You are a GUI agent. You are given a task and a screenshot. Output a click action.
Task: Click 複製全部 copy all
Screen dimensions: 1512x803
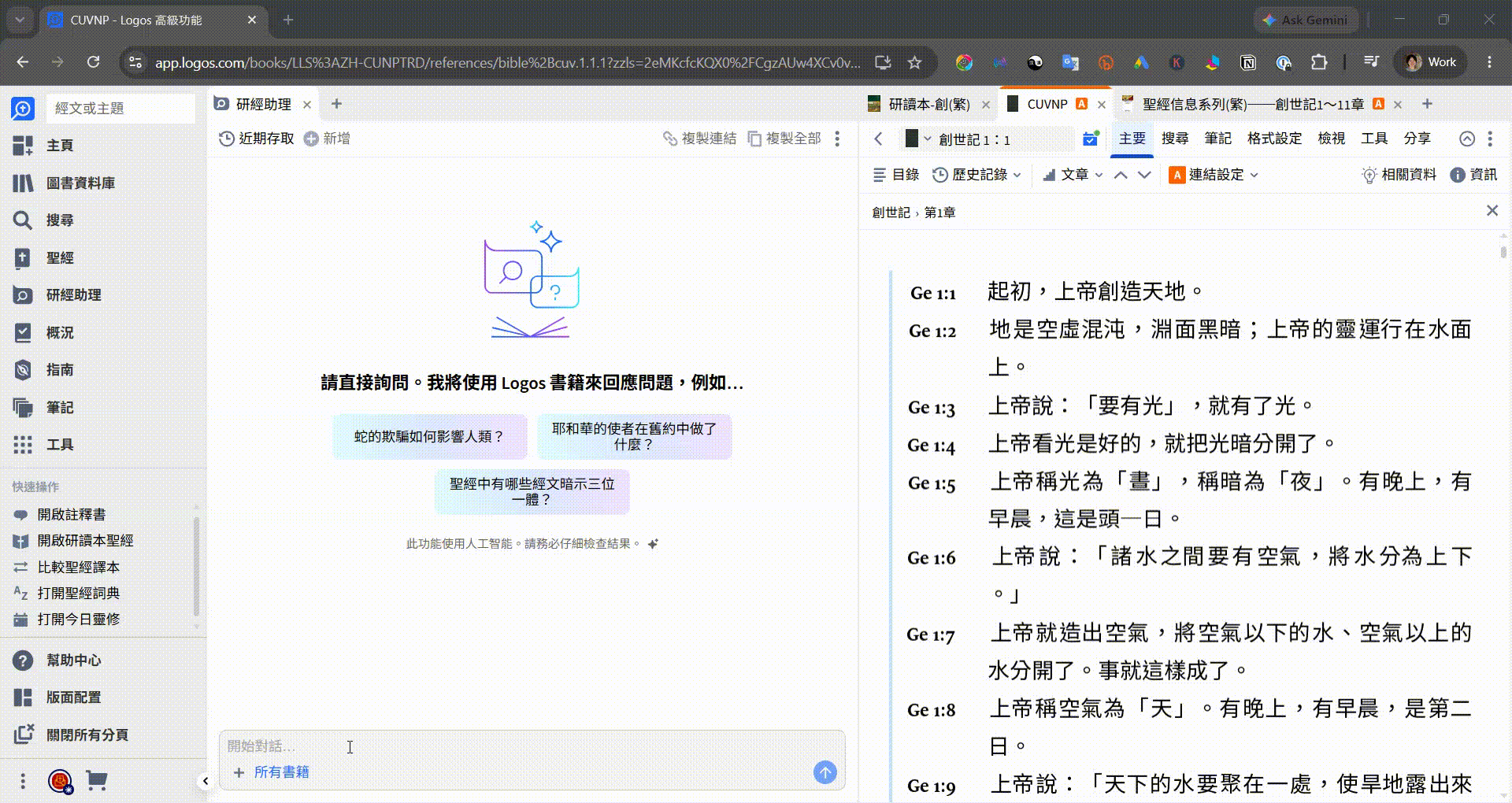784,139
